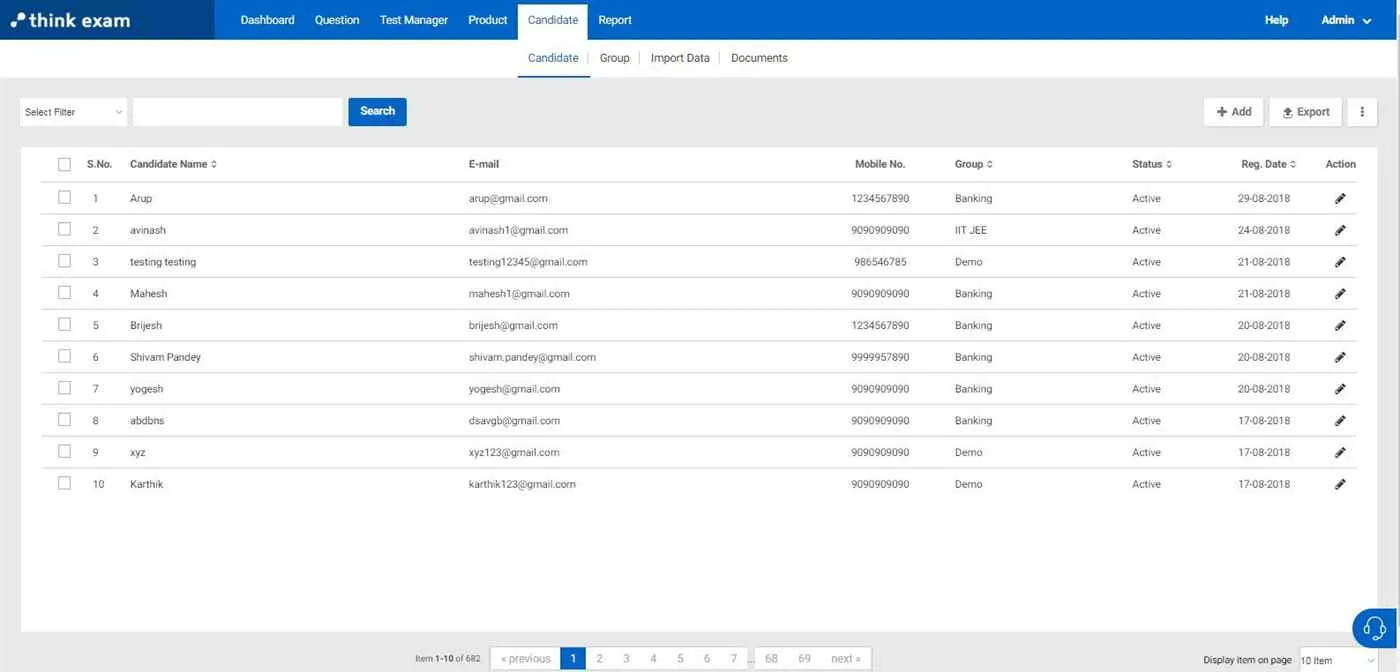Open the Select Filter dropdown
Screen dimensions: 1400x672
pyautogui.click(x=72, y=111)
